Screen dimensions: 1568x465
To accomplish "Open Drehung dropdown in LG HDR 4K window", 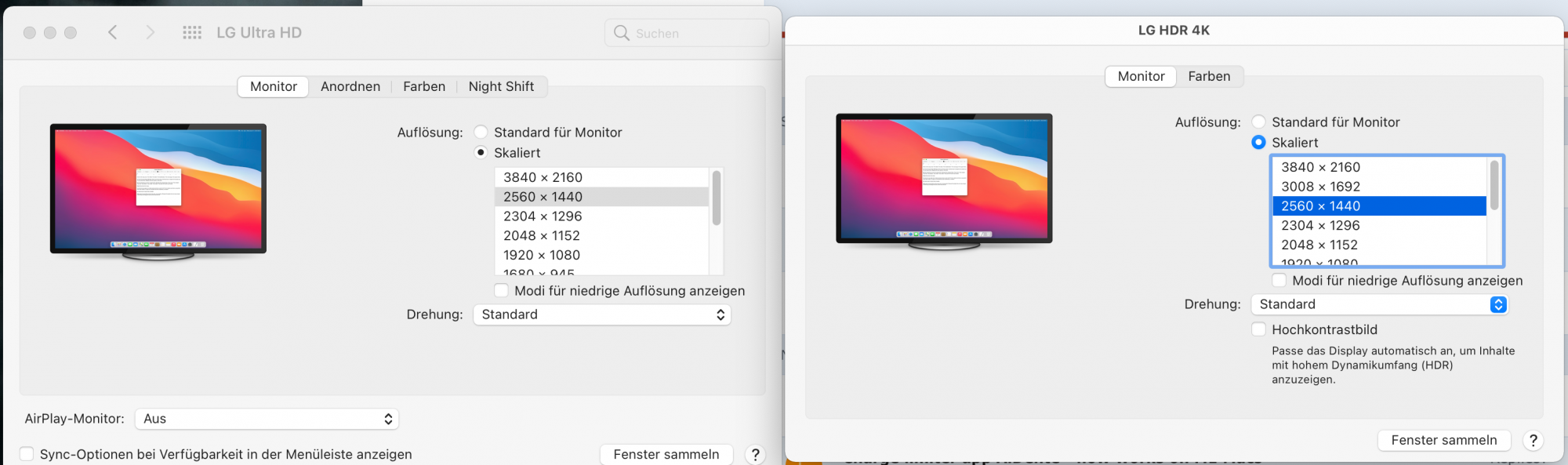I will point(1380,304).
